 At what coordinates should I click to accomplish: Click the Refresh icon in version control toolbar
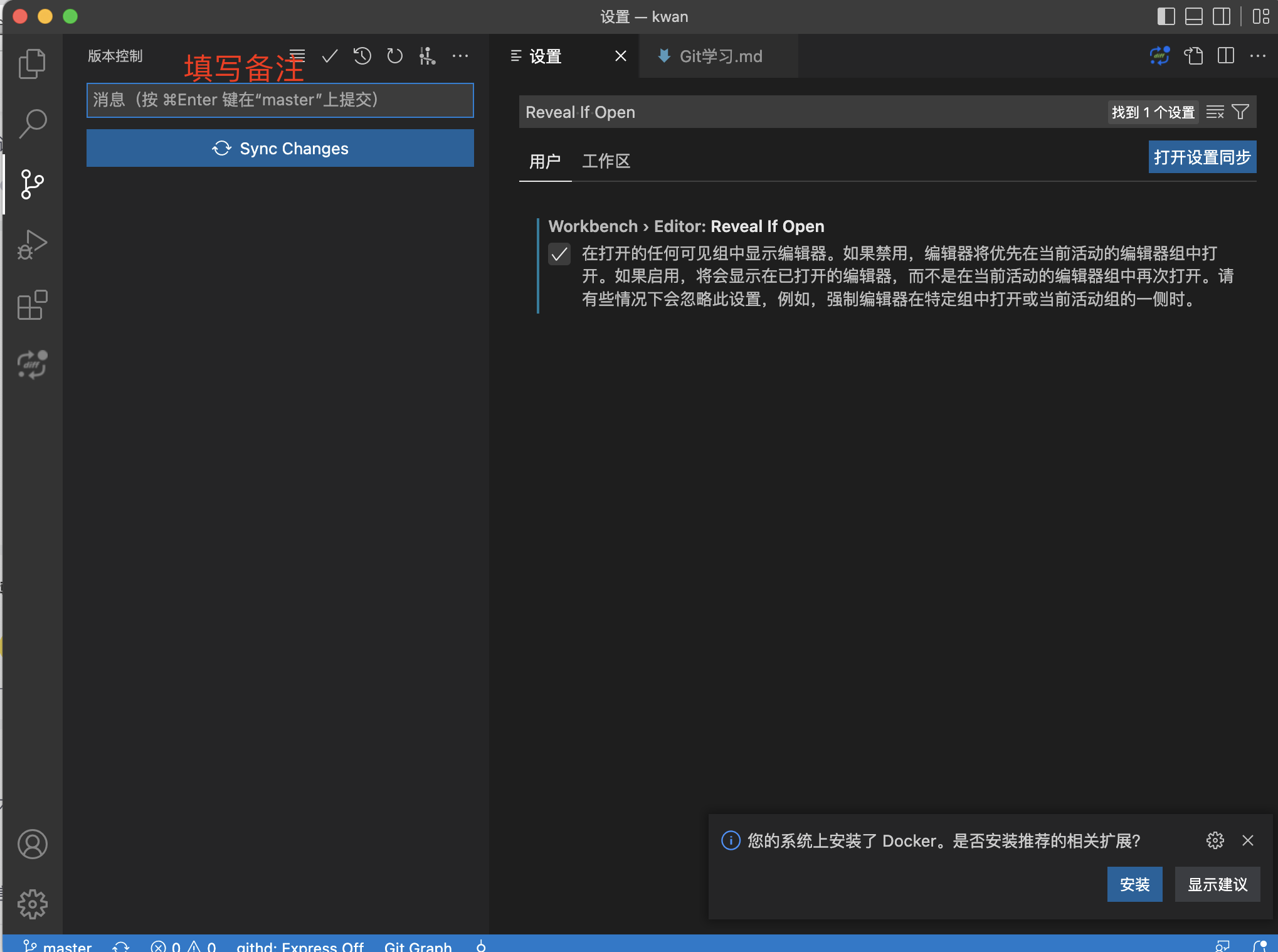click(395, 56)
